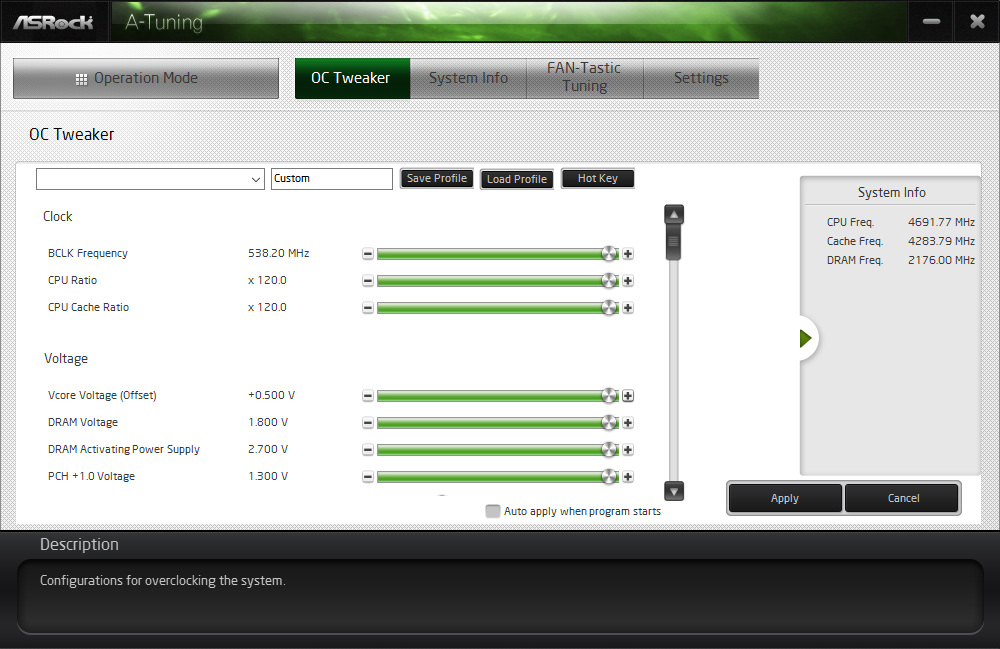Click the Custom profile name field

point(332,179)
